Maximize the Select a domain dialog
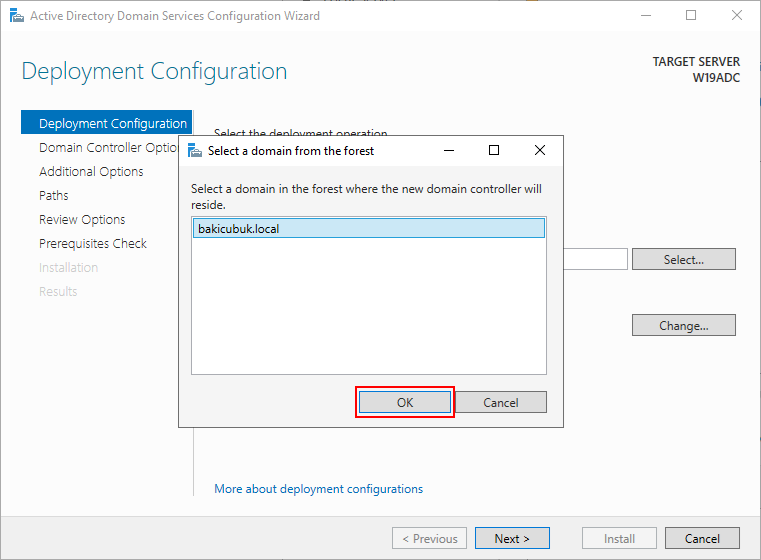Image resolution: width=761 pixels, height=560 pixels. pyautogui.click(x=494, y=150)
